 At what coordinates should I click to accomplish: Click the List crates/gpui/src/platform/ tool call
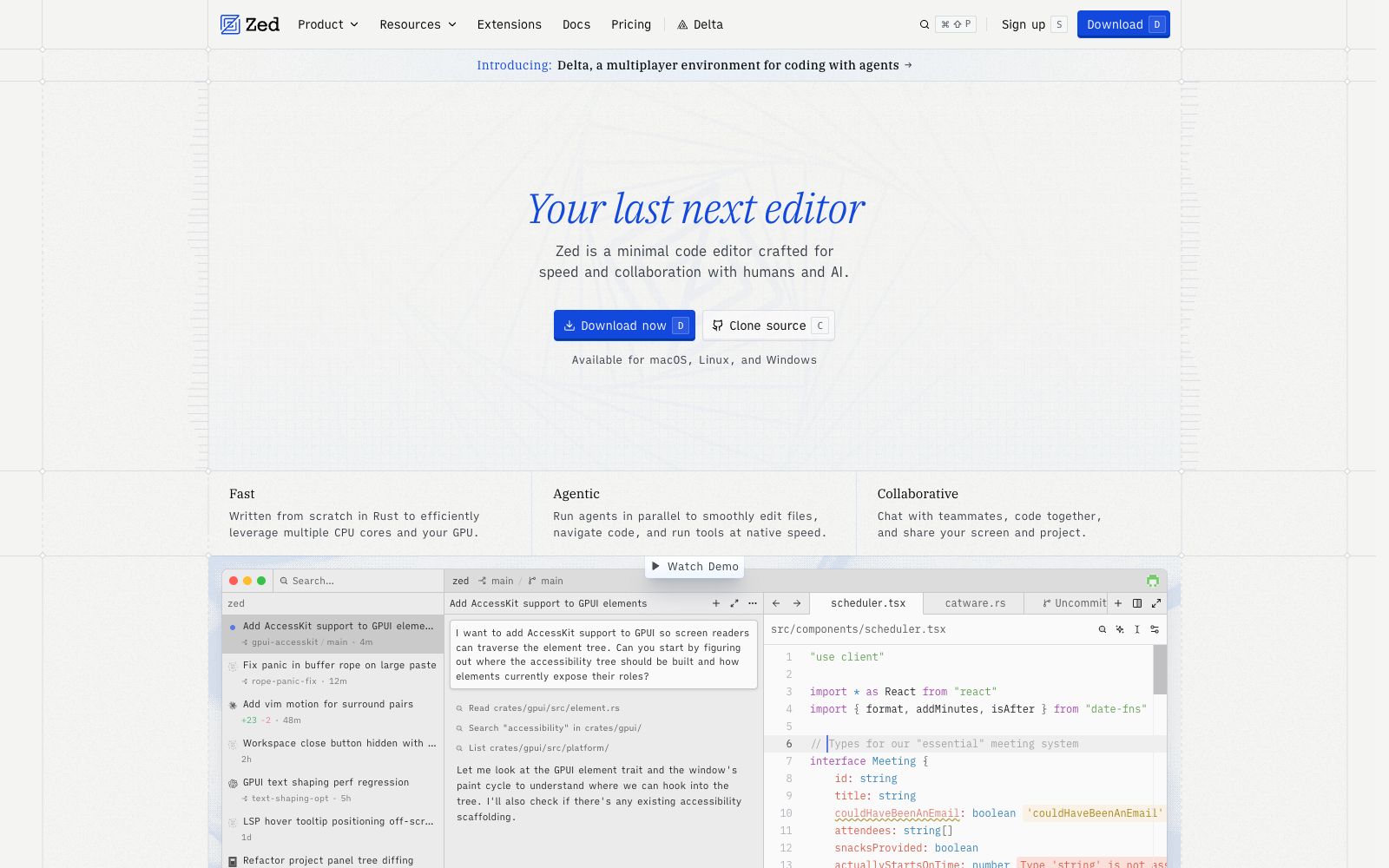(x=532, y=748)
